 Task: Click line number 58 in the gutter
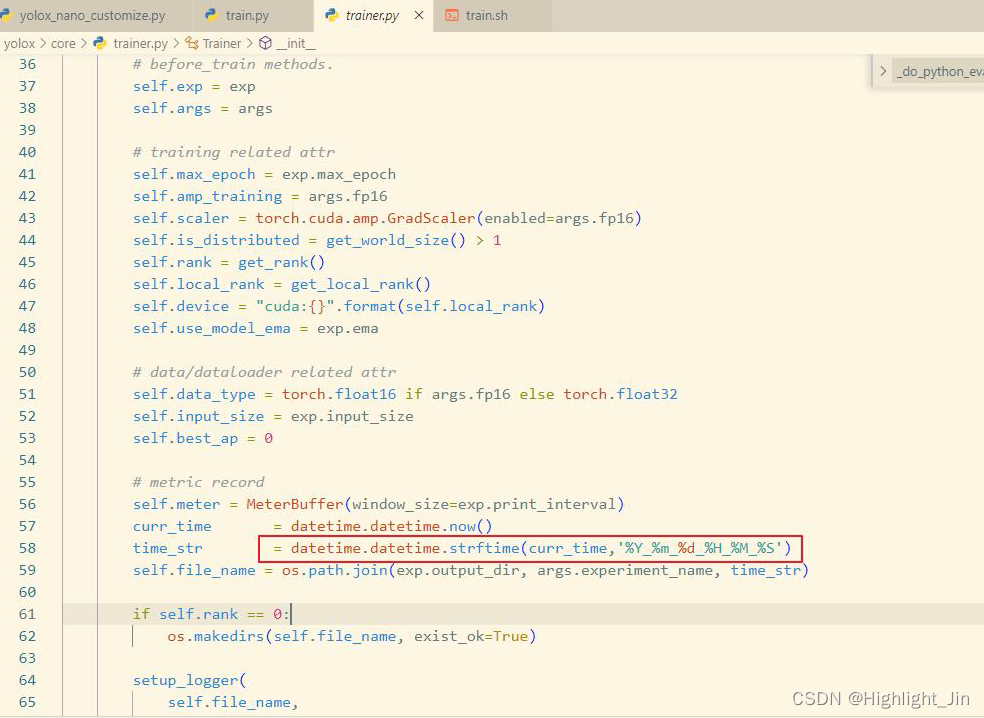(x=27, y=549)
